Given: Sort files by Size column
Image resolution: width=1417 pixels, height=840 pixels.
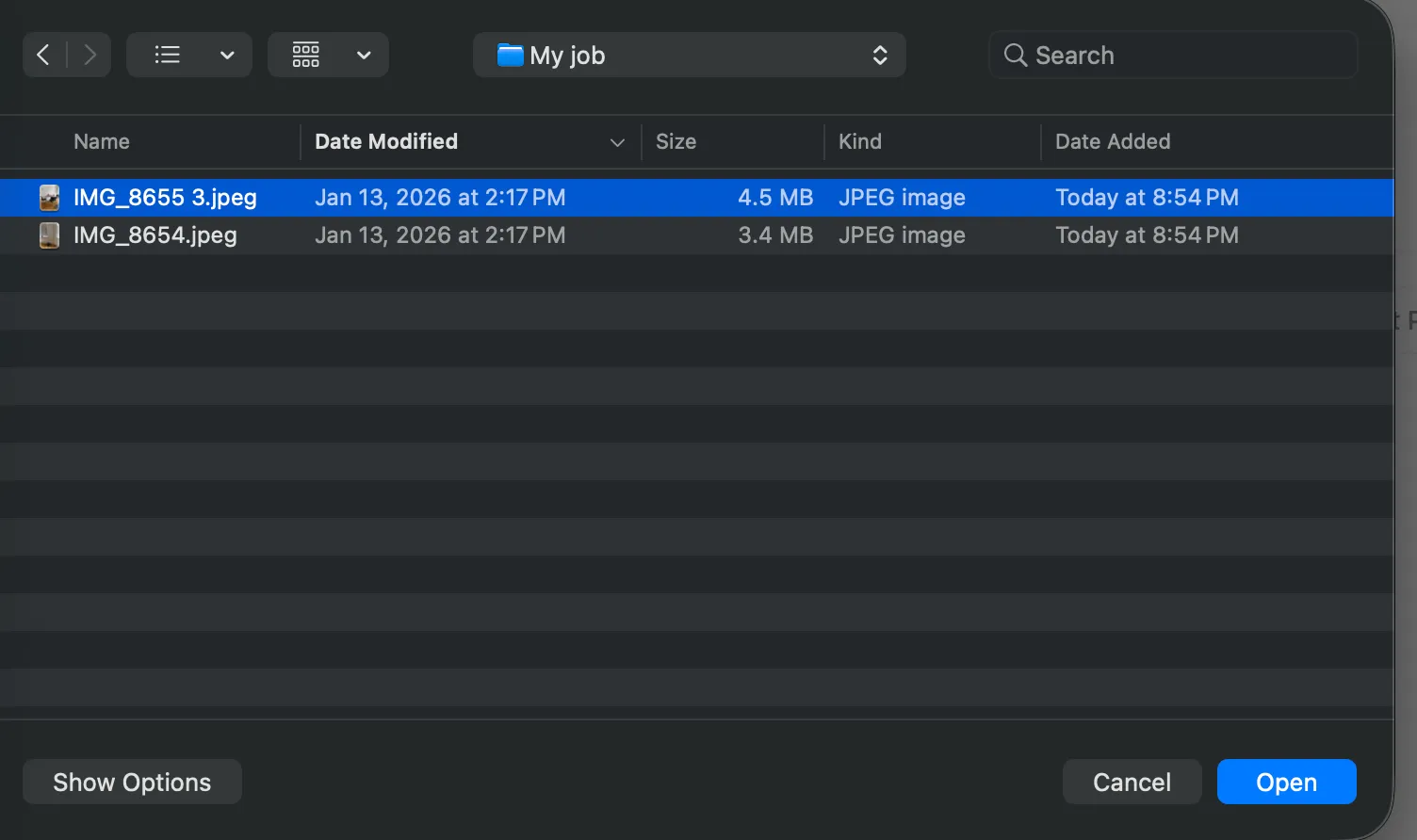Looking at the screenshot, I should point(676,141).
